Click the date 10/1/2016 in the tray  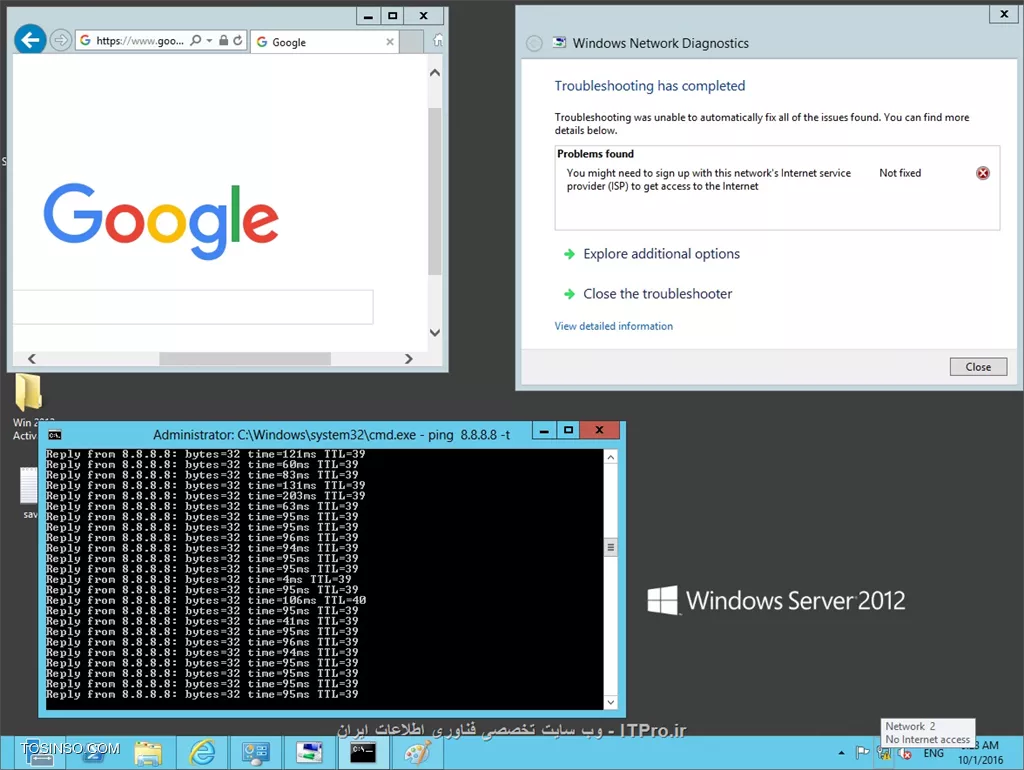tap(980, 760)
